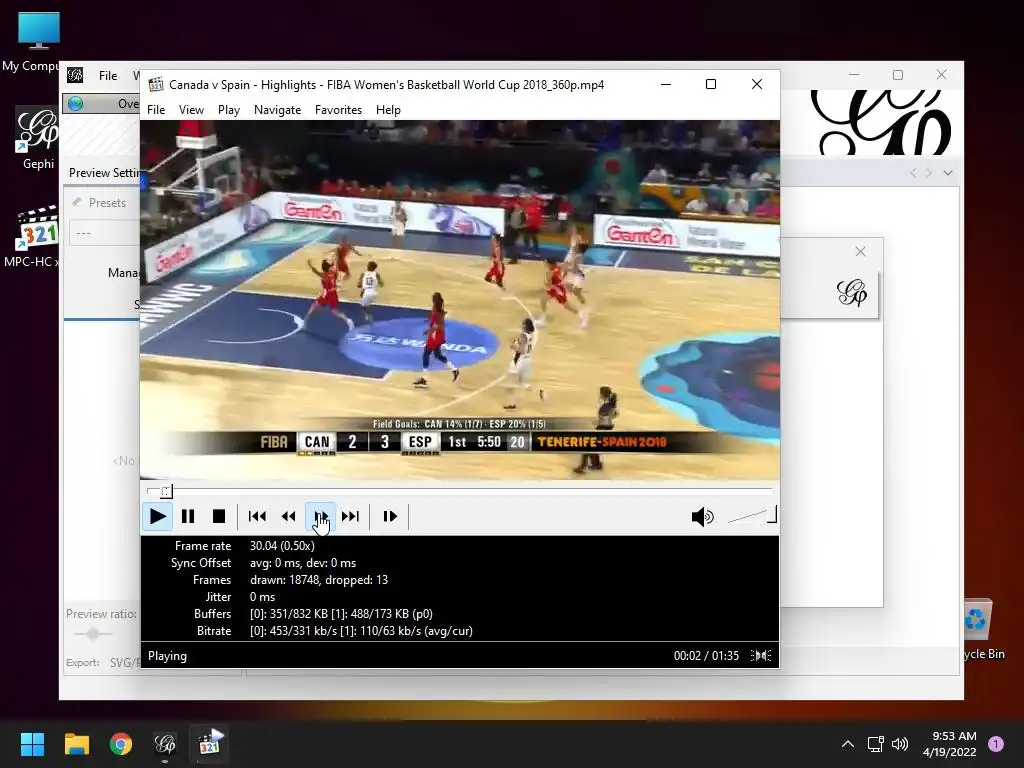Click the Playing status text
Screen dimensions: 1024x768
click(167, 656)
